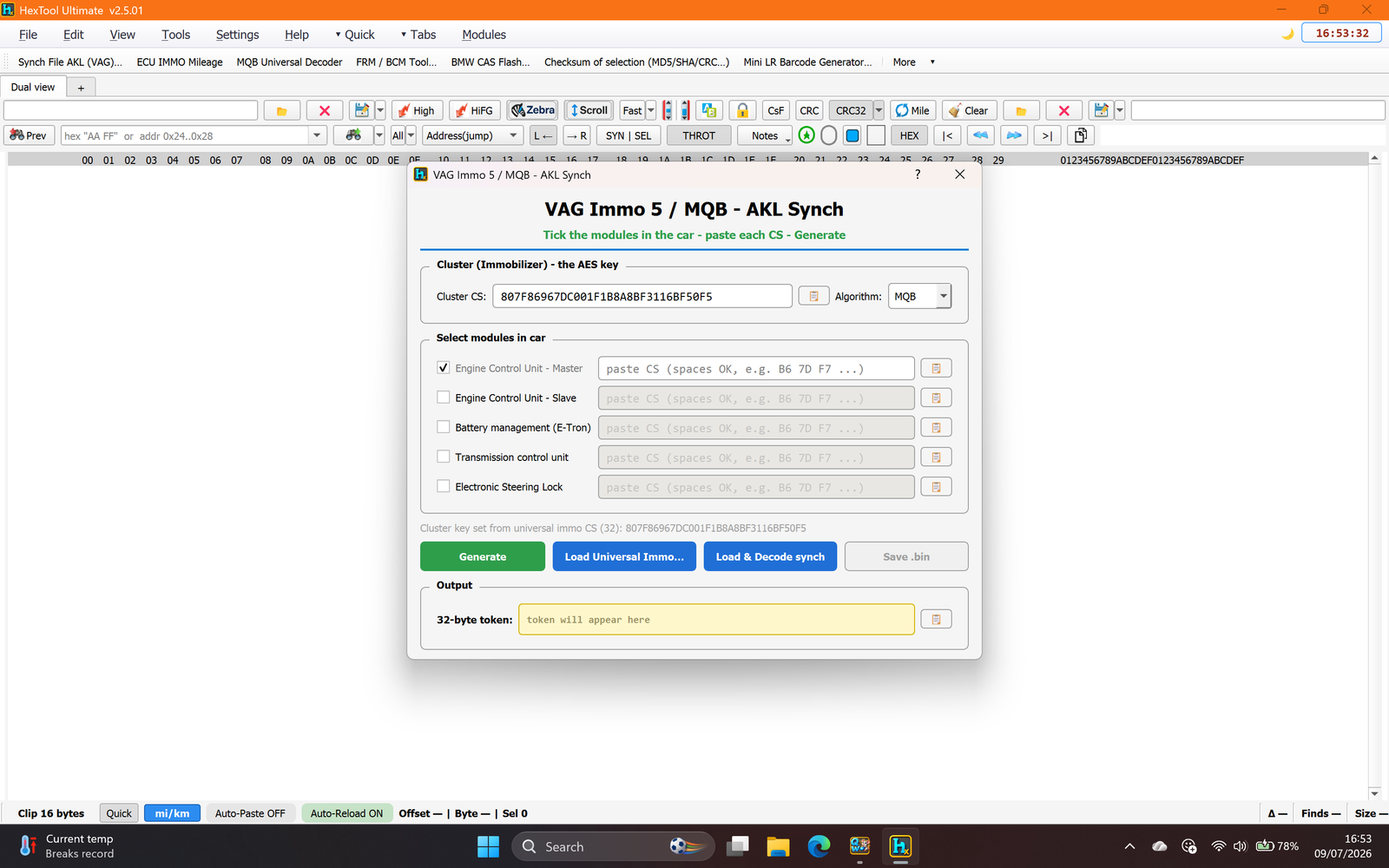This screenshot has height=868, width=1389.
Task: Click the help question mark in dialog title
Action: pos(918,174)
